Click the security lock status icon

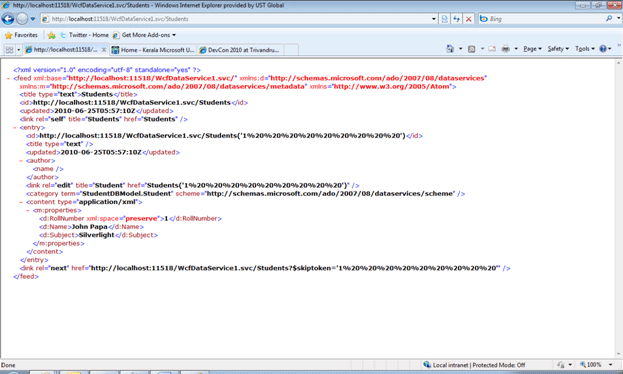coord(561,364)
